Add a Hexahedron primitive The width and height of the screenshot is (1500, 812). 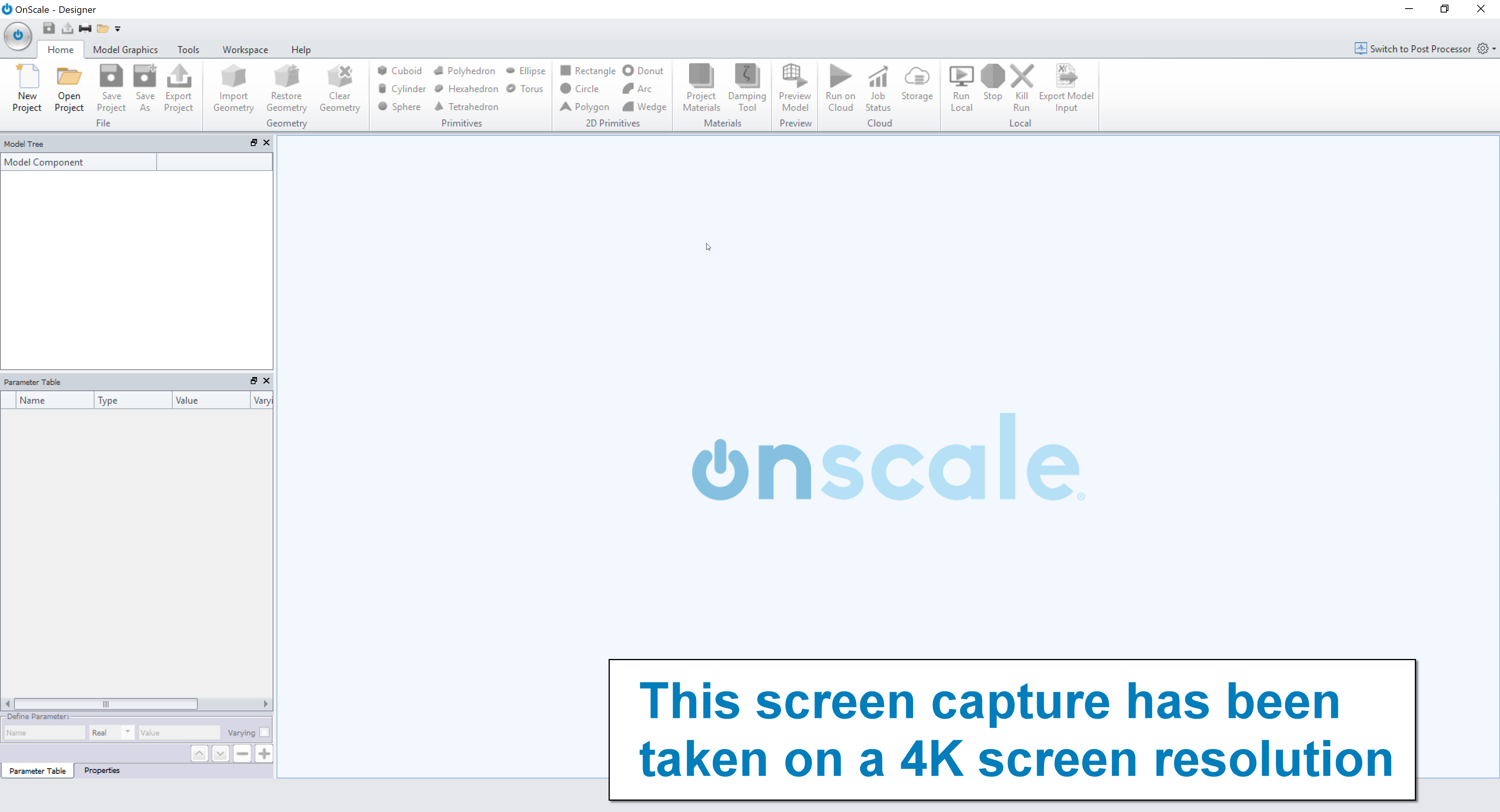coord(466,89)
